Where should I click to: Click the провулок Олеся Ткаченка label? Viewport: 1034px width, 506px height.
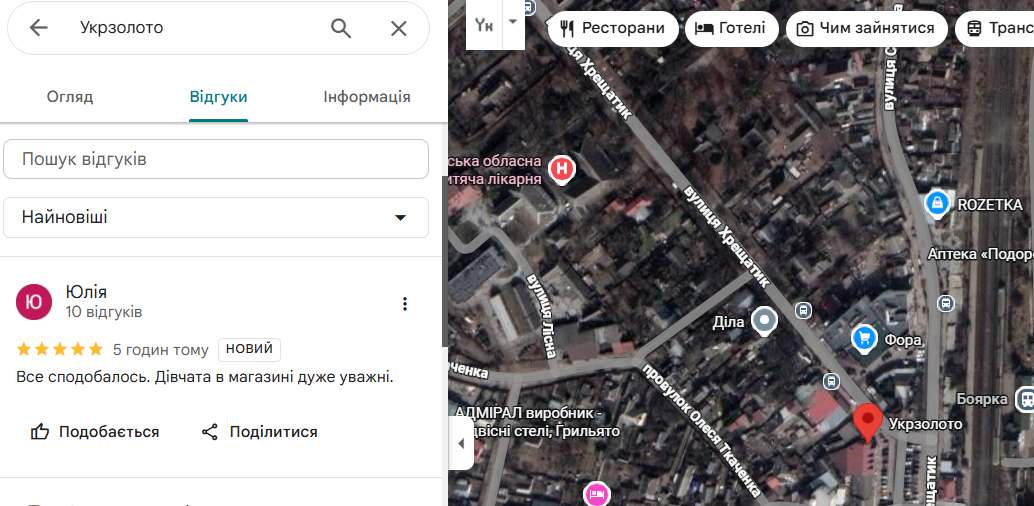coord(704,432)
